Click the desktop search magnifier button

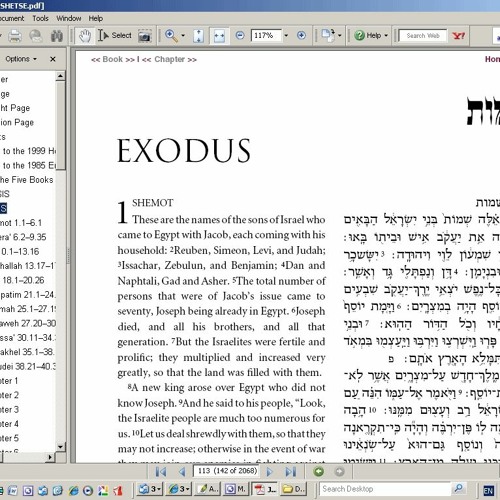coord(459,489)
